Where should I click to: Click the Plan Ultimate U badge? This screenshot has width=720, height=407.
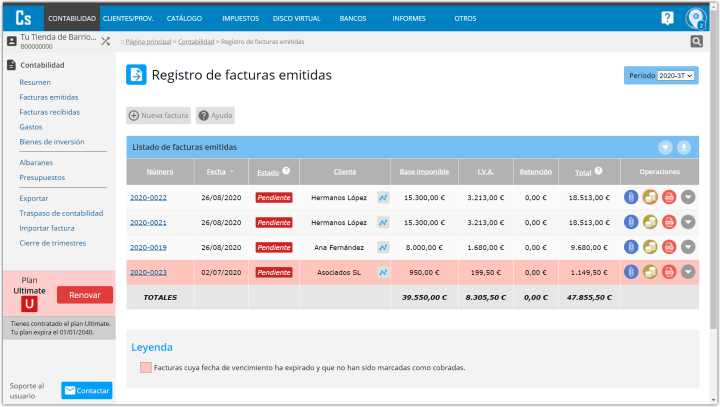point(29,304)
